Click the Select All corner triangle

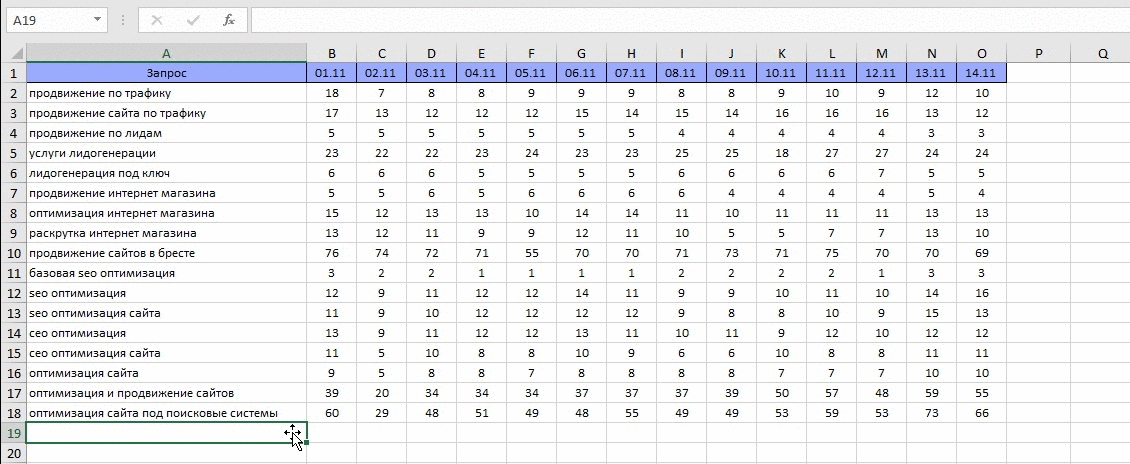[x=14, y=53]
